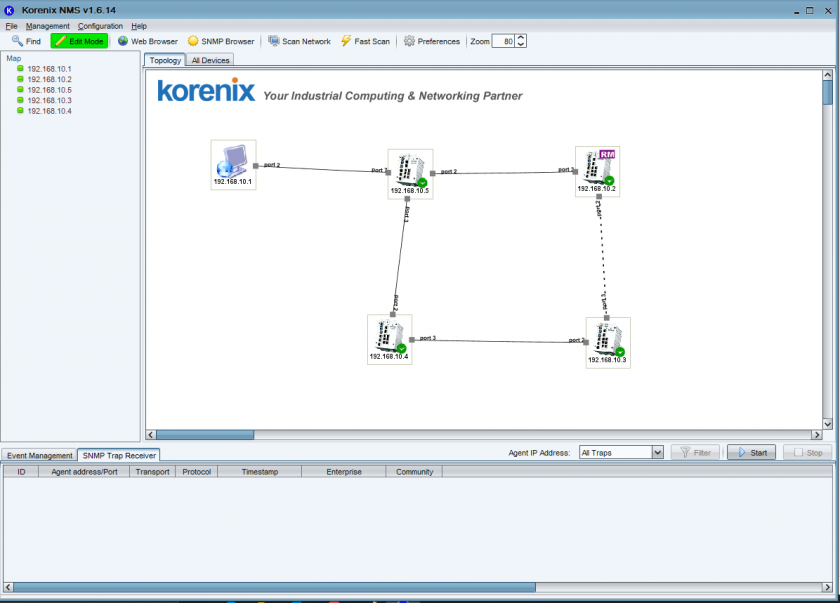Screen dimensions: 840x603
Task: Sort by the Community column header
Action: click(x=414, y=472)
